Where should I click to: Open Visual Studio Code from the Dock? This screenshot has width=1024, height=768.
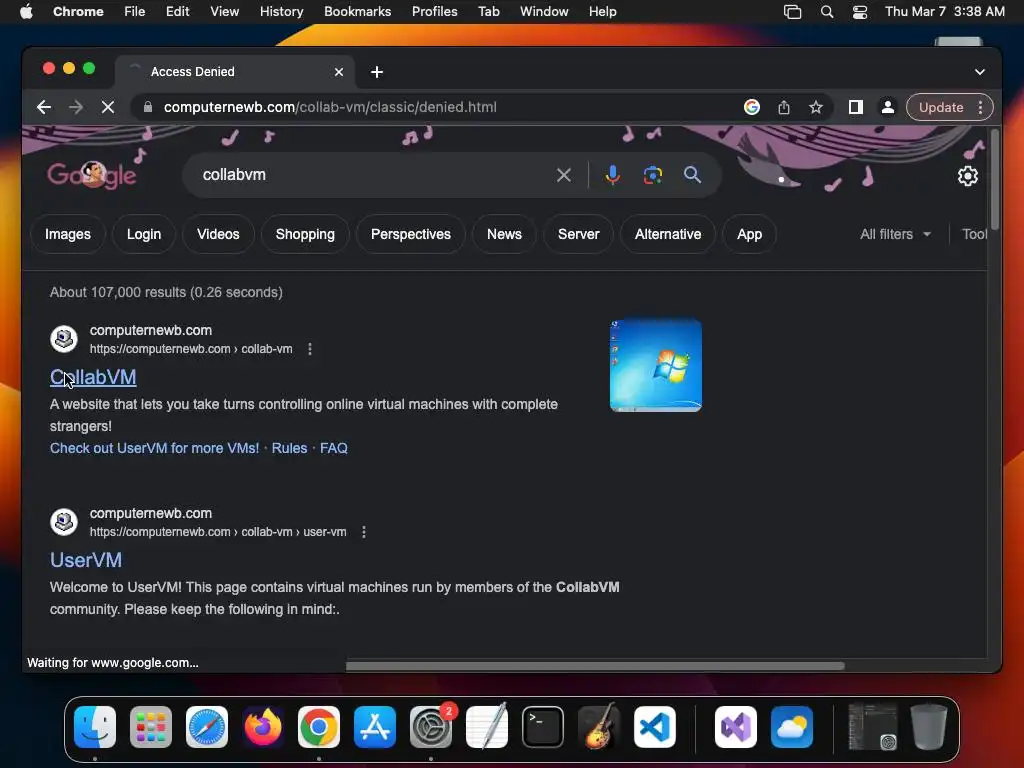coord(654,727)
